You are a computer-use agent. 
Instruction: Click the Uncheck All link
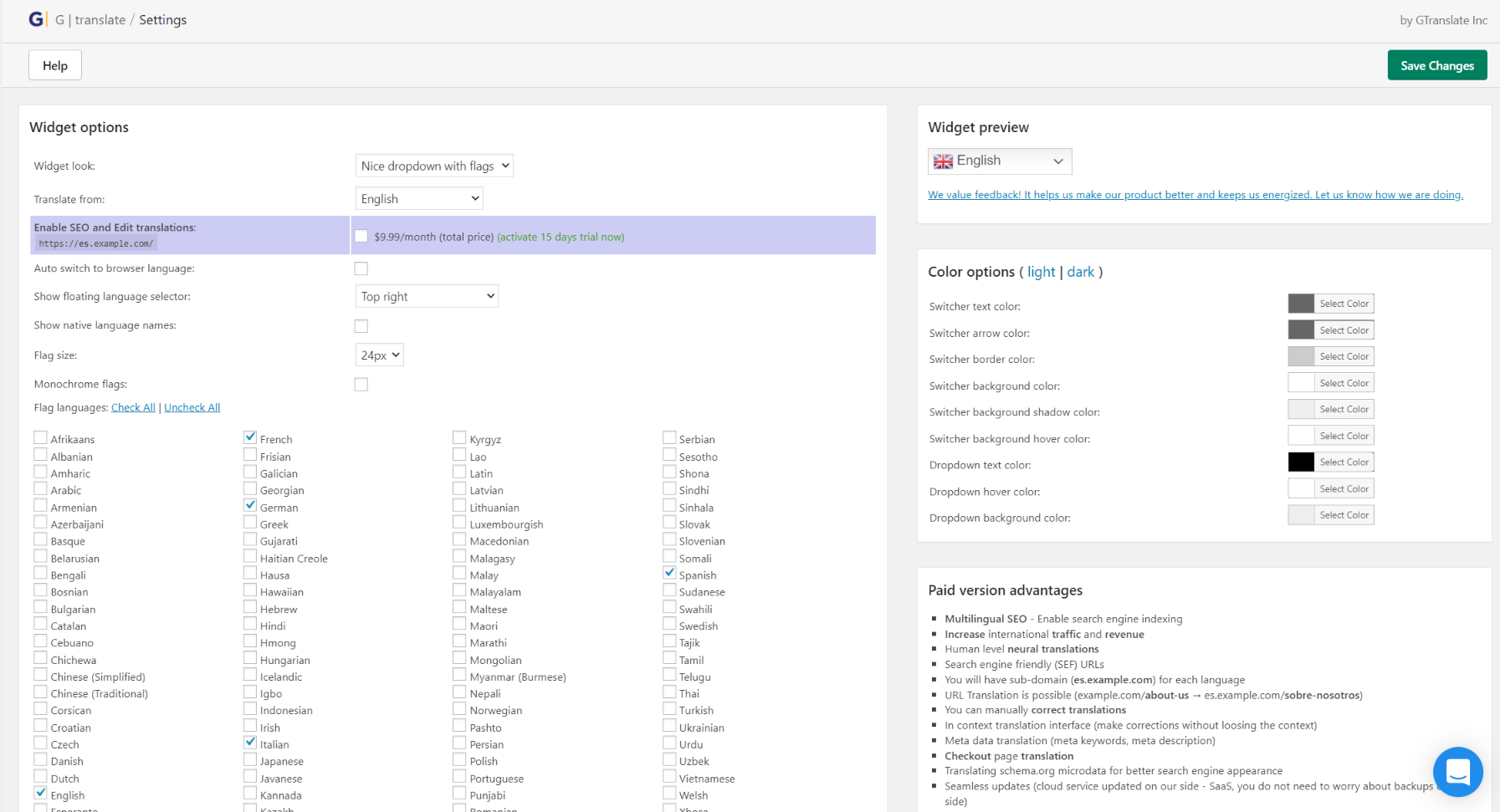[x=192, y=407]
